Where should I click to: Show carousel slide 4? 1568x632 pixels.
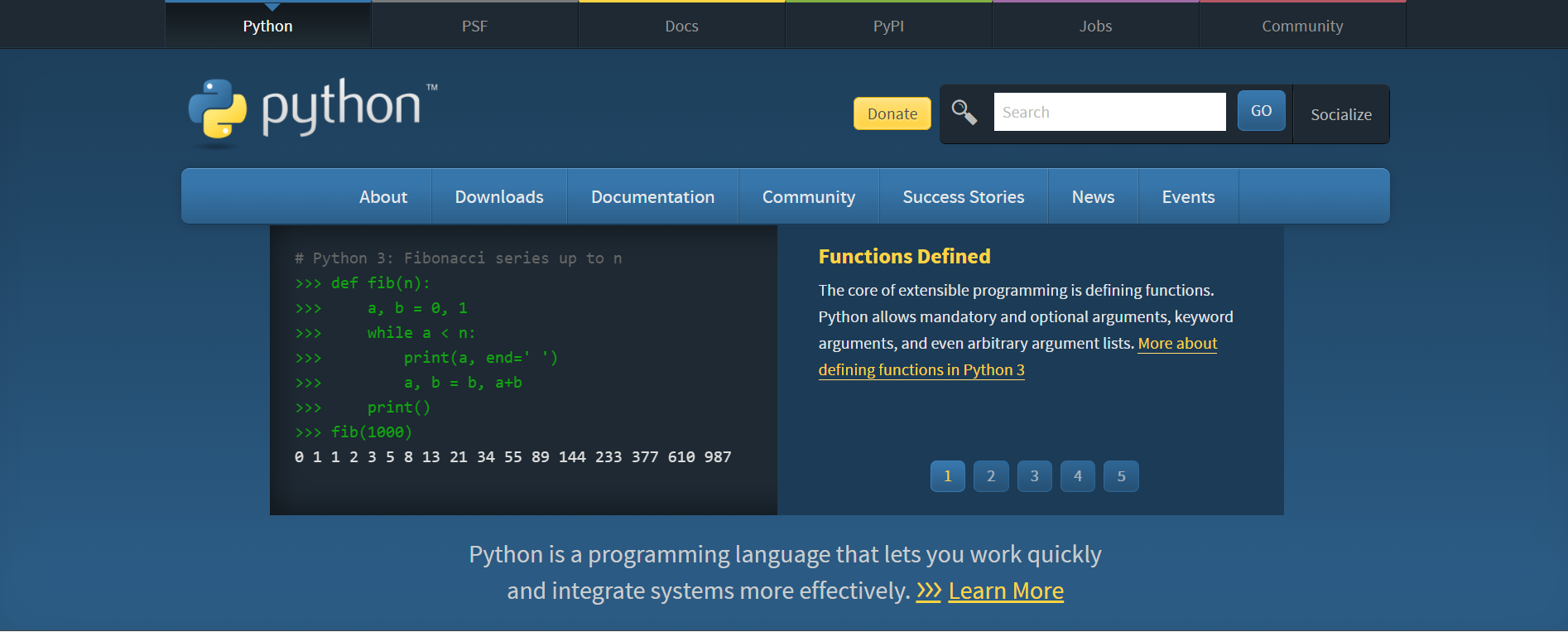pos(1078,476)
